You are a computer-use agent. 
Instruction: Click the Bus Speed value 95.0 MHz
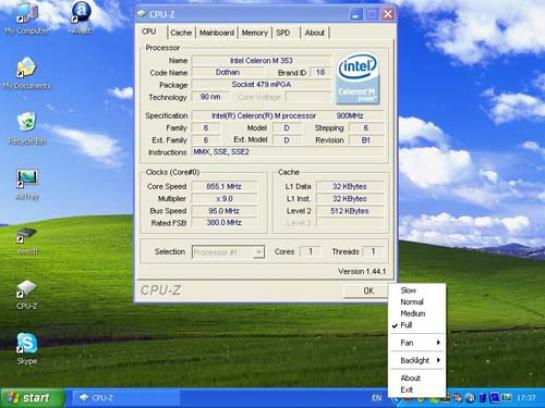pyautogui.click(x=224, y=211)
